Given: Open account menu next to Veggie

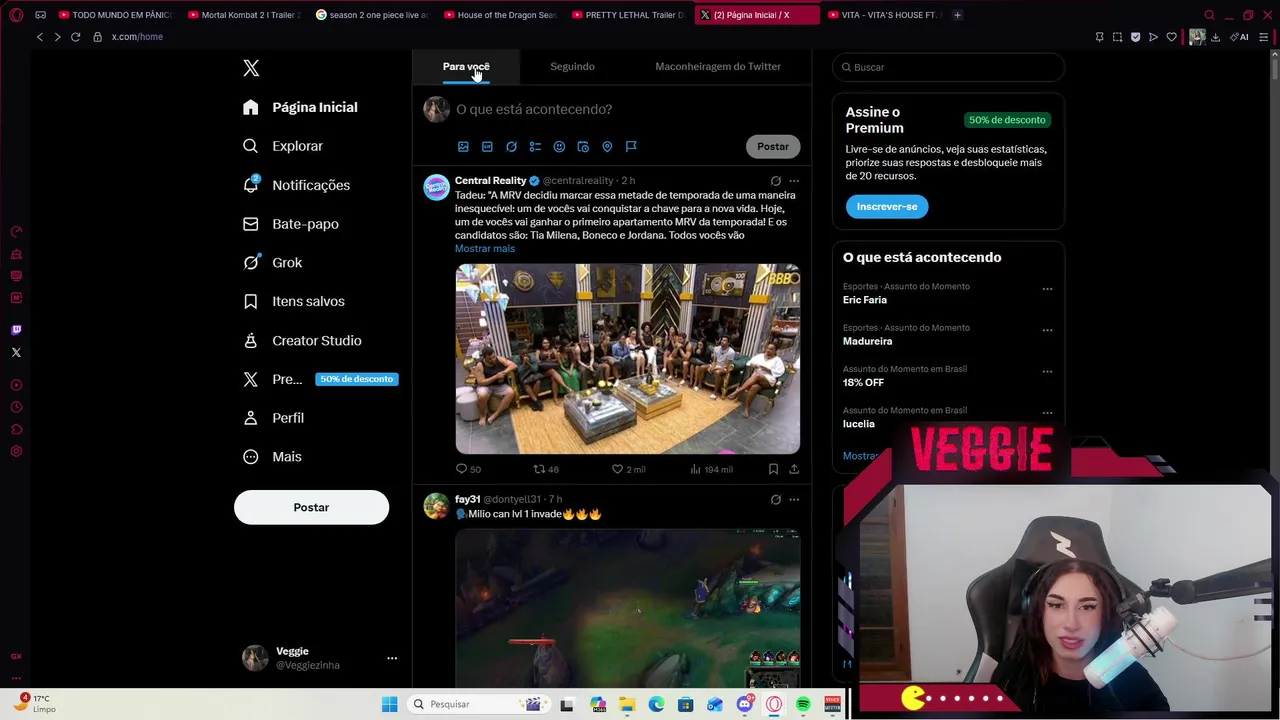Looking at the screenshot, I should tap(392, 658).
